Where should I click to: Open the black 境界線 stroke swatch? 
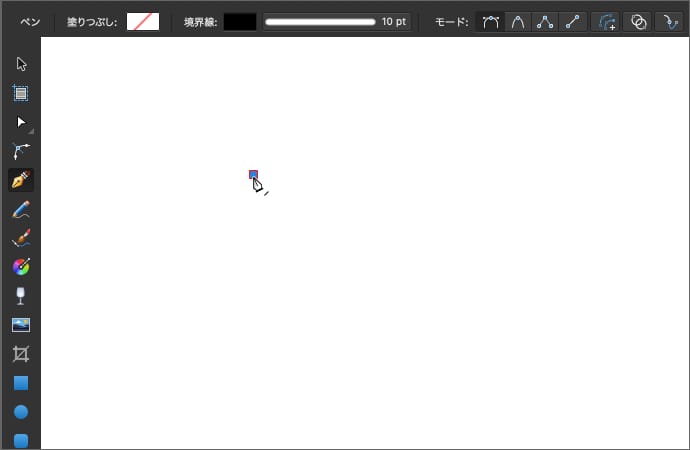[239, 21]
